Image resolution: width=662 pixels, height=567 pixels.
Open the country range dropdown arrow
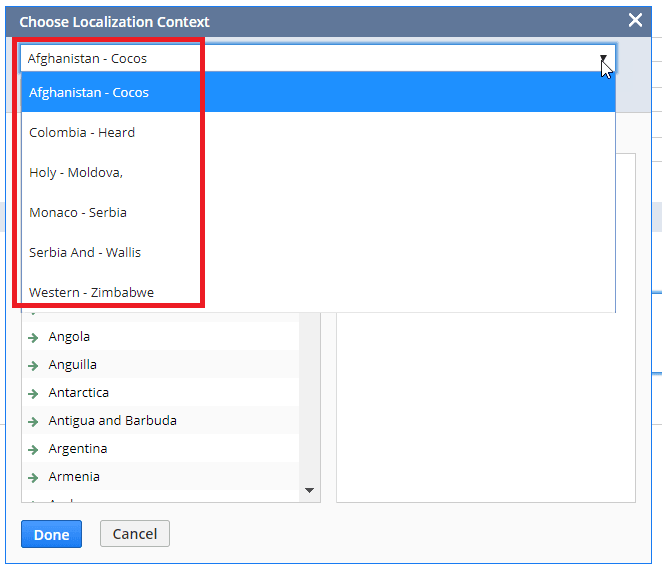coord(603,58)
